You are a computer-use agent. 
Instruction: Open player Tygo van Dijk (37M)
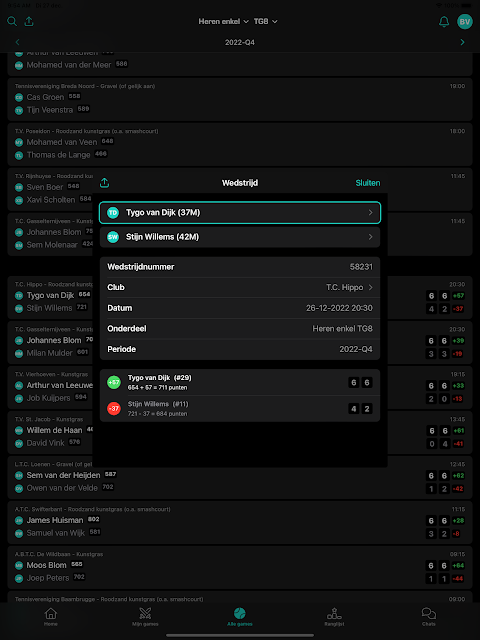tap(240, 213)
